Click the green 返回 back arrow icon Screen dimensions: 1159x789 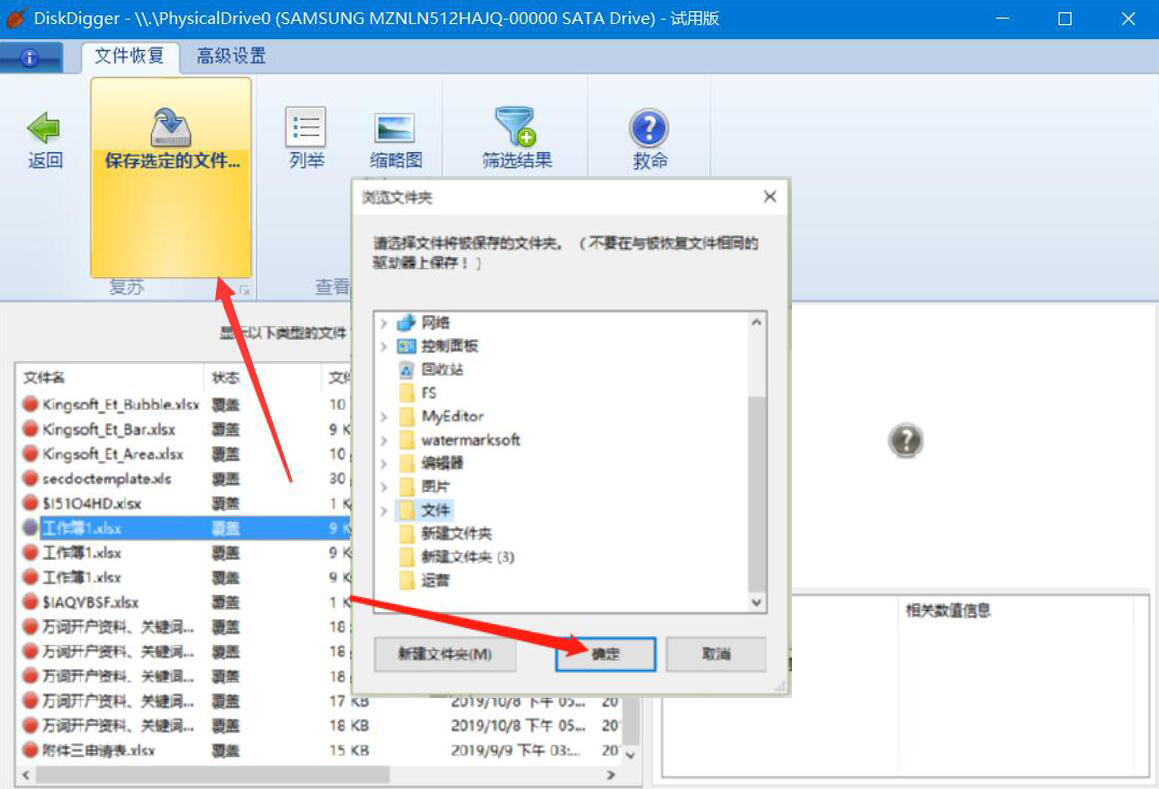[44, 127]
